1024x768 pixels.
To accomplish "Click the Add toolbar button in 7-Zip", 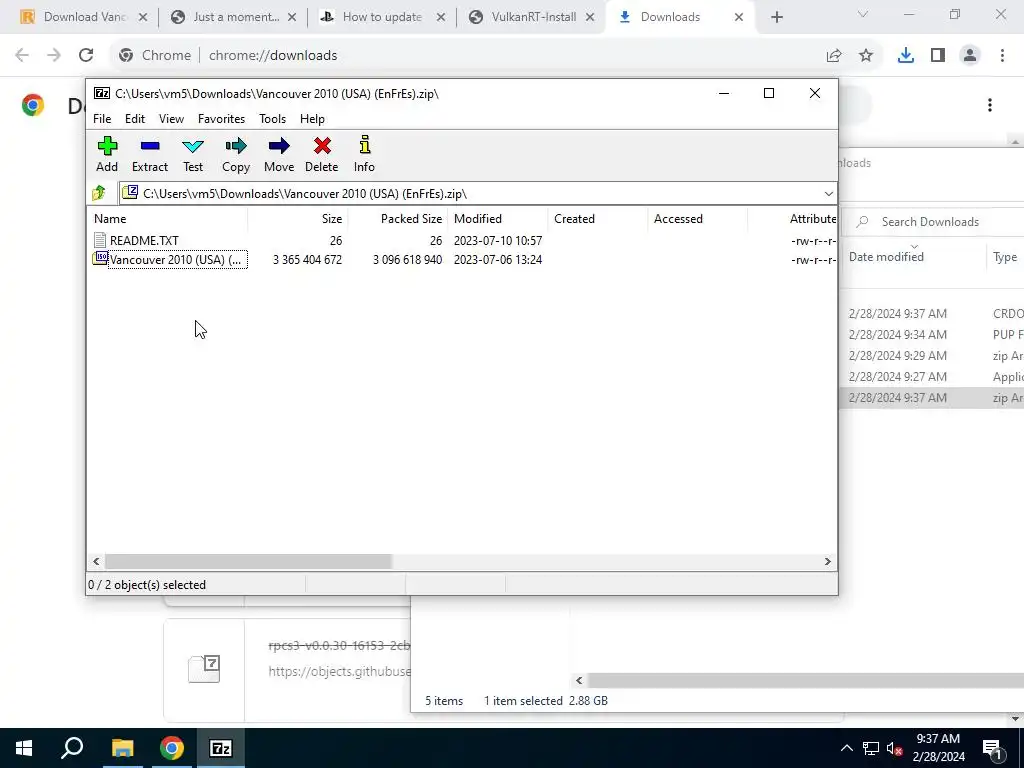I will (x=107, y=155).
